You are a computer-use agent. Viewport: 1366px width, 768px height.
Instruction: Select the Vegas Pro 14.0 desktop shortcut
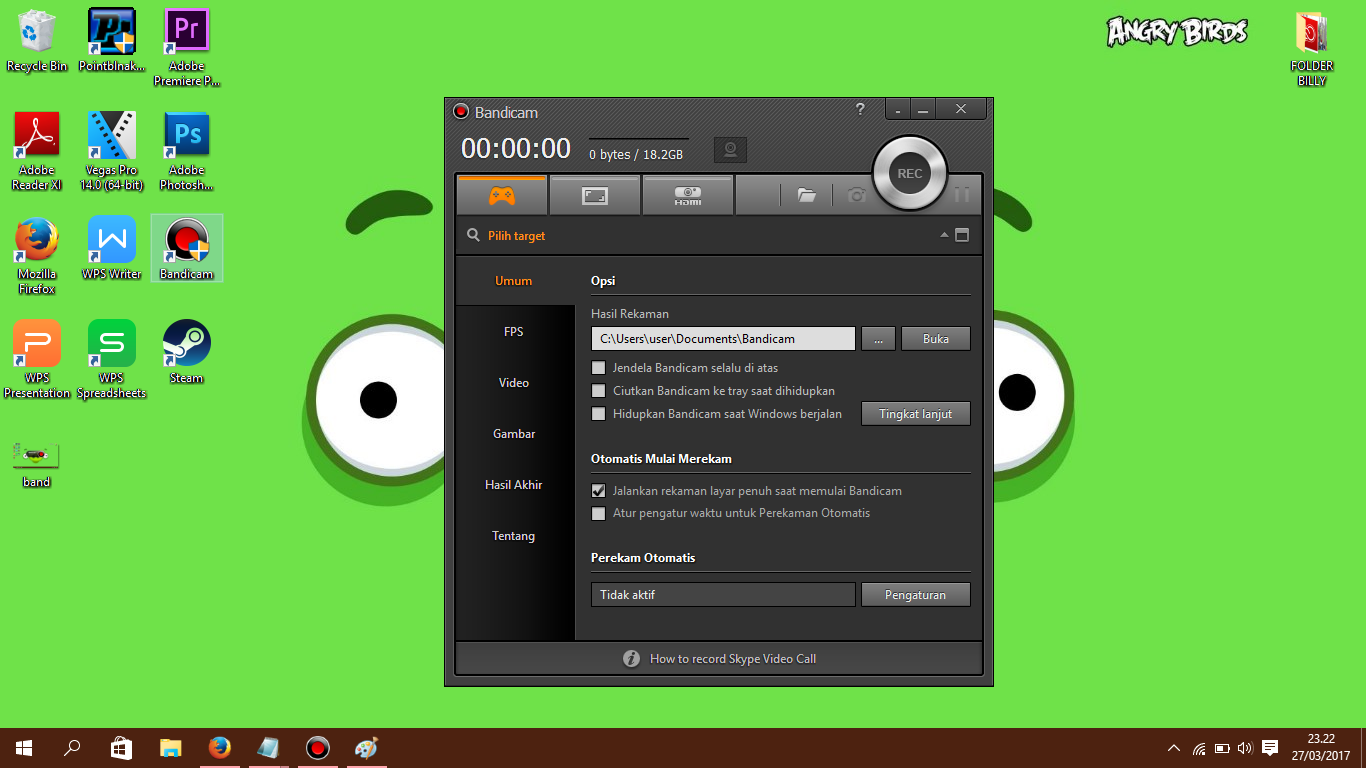pos(111,152)
